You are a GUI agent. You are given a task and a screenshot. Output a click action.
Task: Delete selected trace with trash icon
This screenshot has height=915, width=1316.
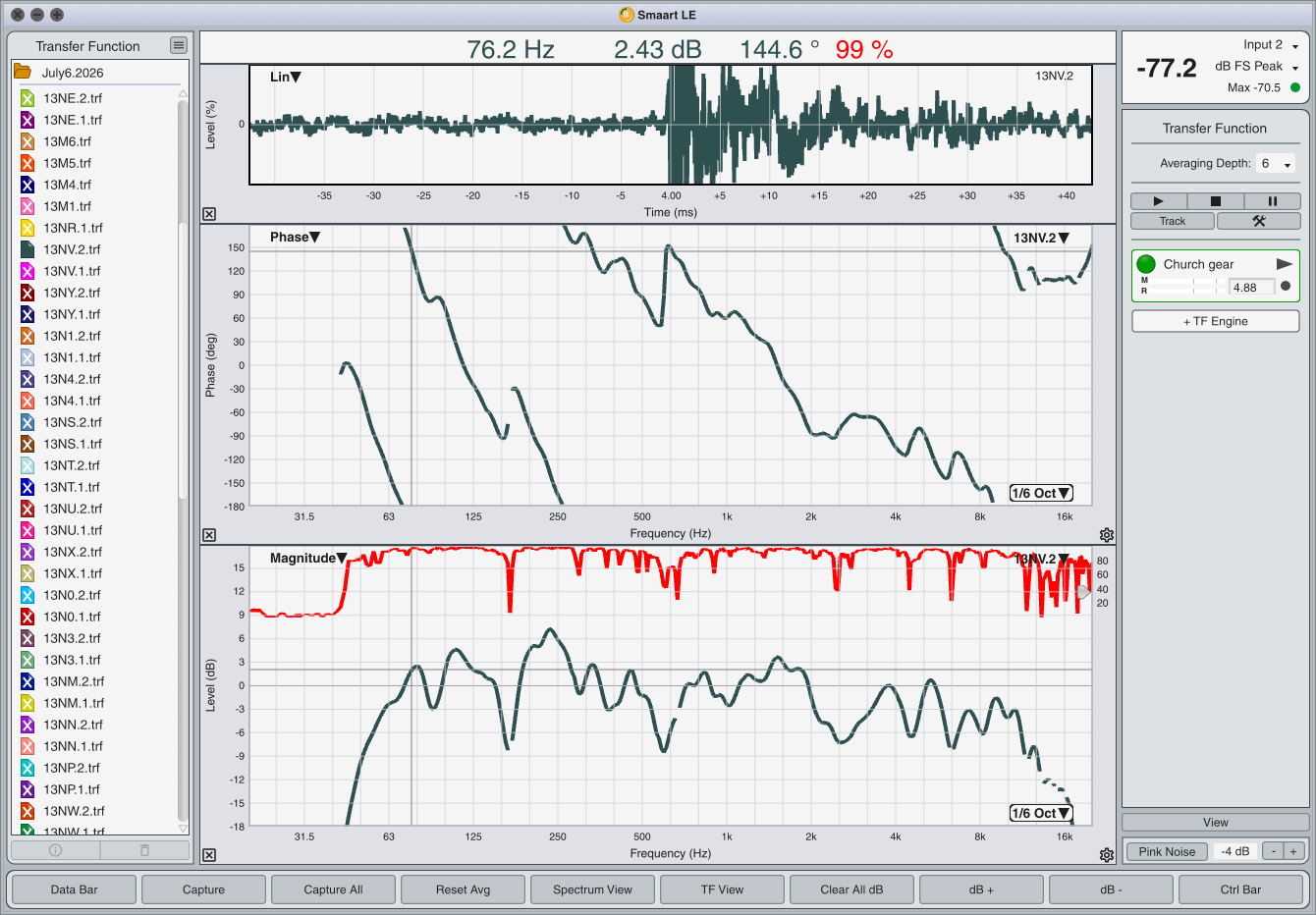click(x=144, y=850)
